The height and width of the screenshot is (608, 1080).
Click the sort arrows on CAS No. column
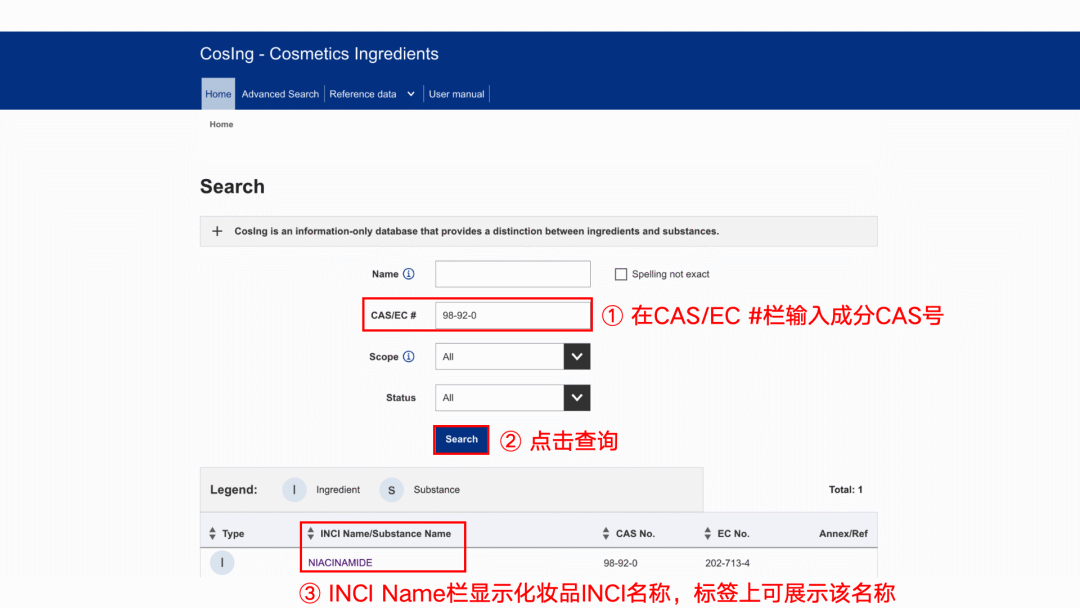tap(605, 533)
